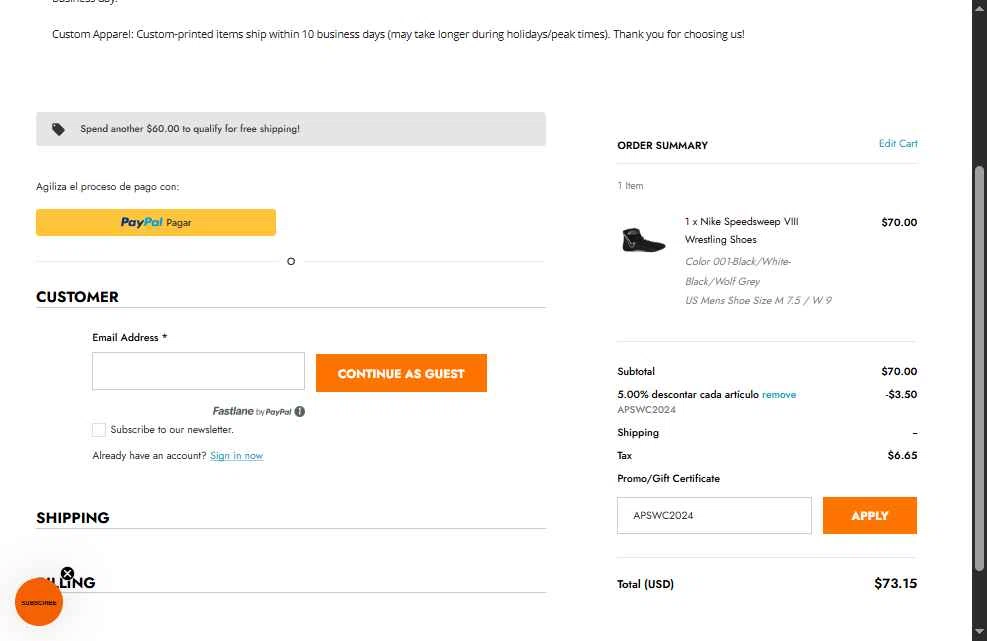The image size is (987, 641).
Task: Click the Tax value $6.65
Action: [x=902, y=455]
